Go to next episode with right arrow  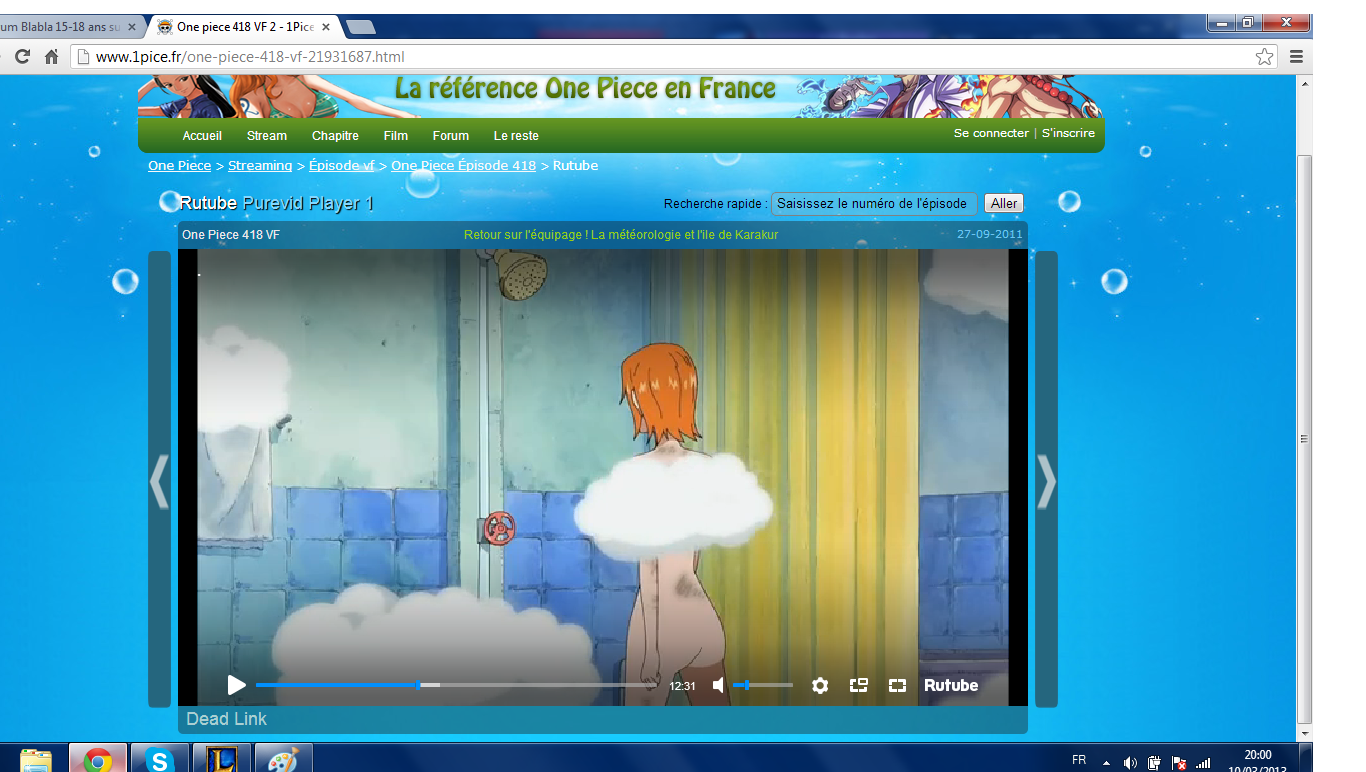[x=1046, y=479]
